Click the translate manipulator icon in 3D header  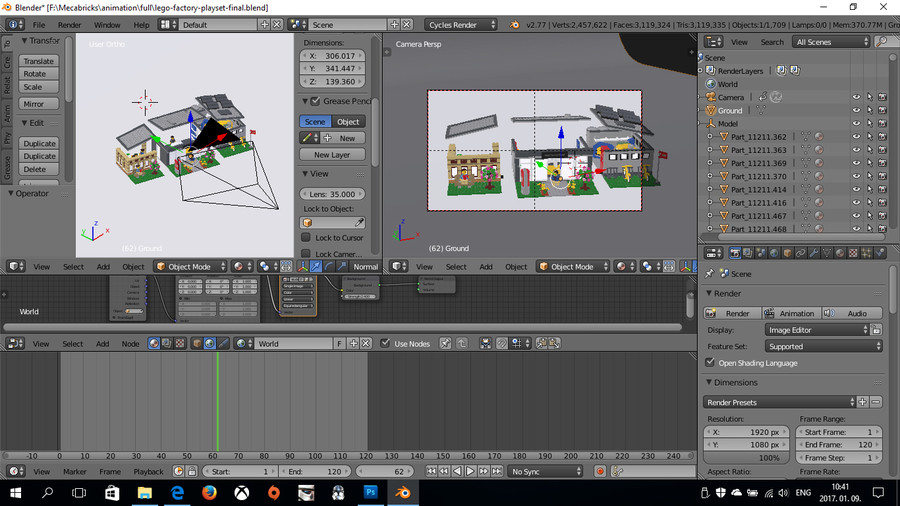tap(316, 266)
